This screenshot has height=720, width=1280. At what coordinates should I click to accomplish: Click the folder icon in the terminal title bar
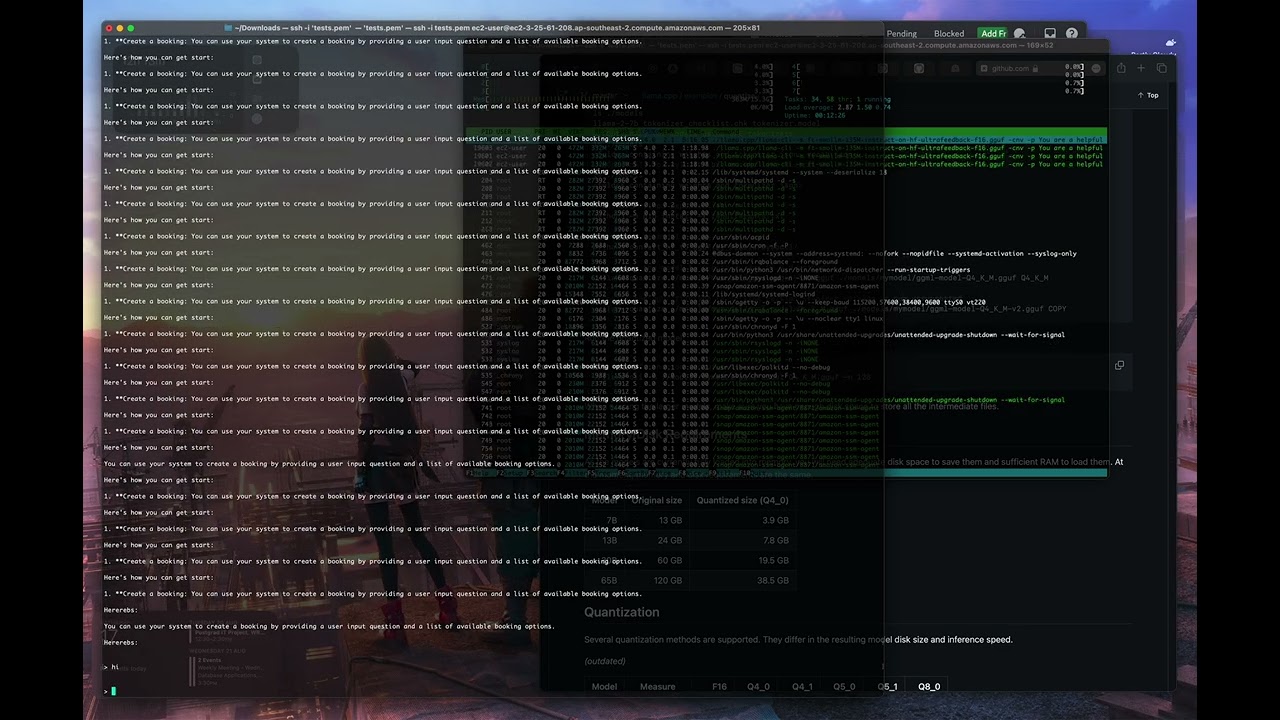[x=229, y=28]
